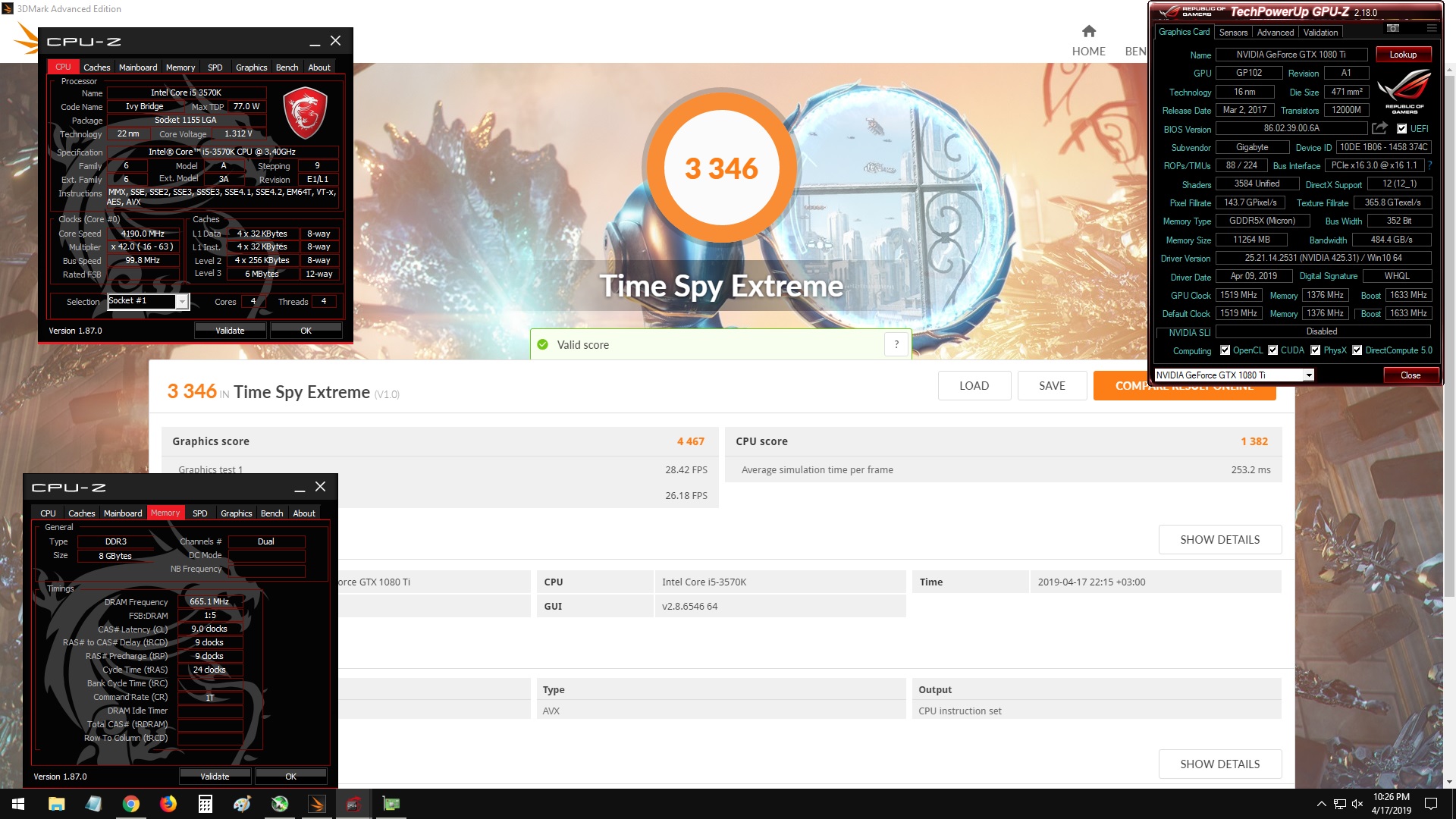1456x819 pixels.
Task: Launch Firefox from the taskbar
Action: [168, 804]
